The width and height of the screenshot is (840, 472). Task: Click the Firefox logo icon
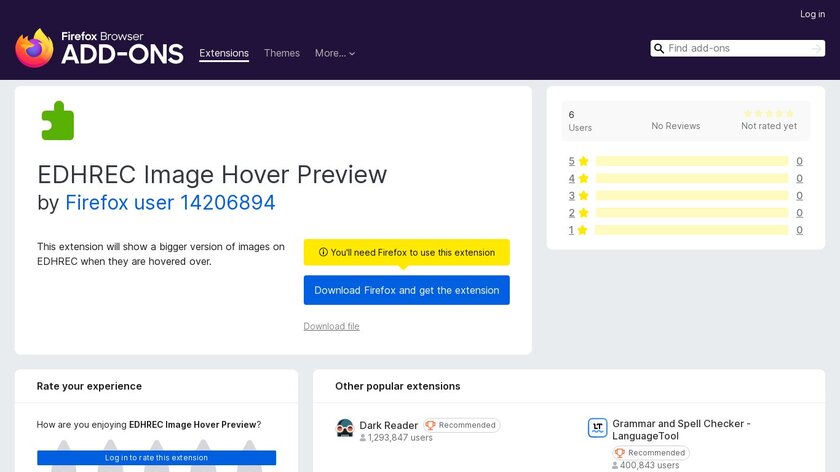pyautogui.click(x=34, y=48)
